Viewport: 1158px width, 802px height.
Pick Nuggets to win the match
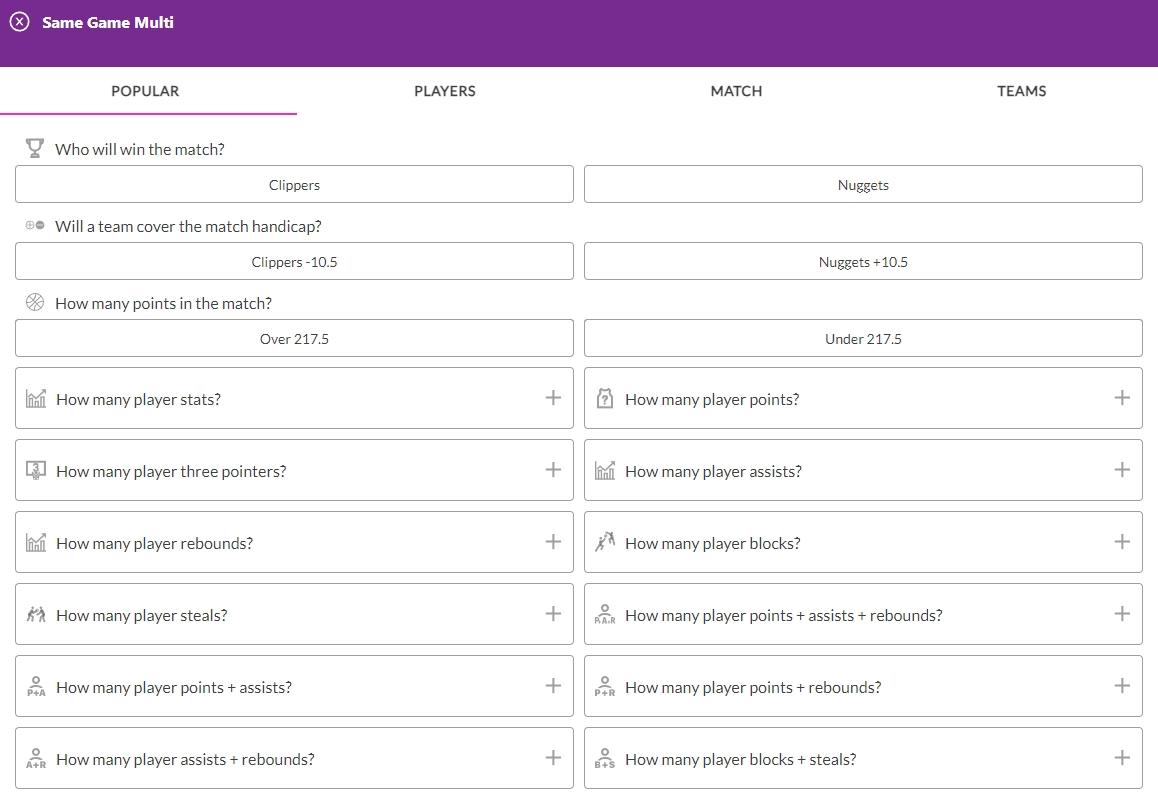click(x=863, y=185)
